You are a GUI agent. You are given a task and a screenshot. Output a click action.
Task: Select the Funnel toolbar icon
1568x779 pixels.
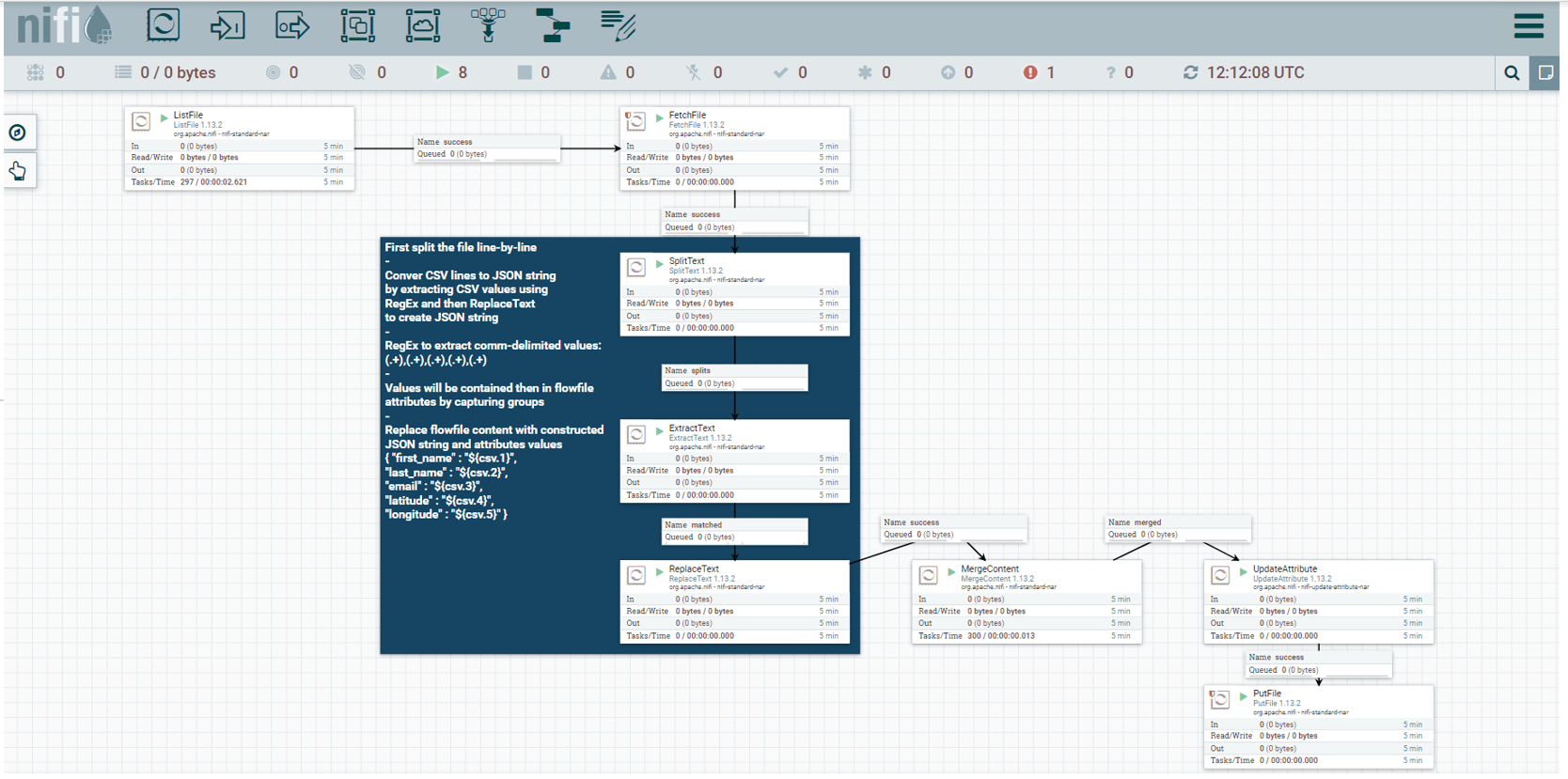pyautogui.click(x=488, y=25)
